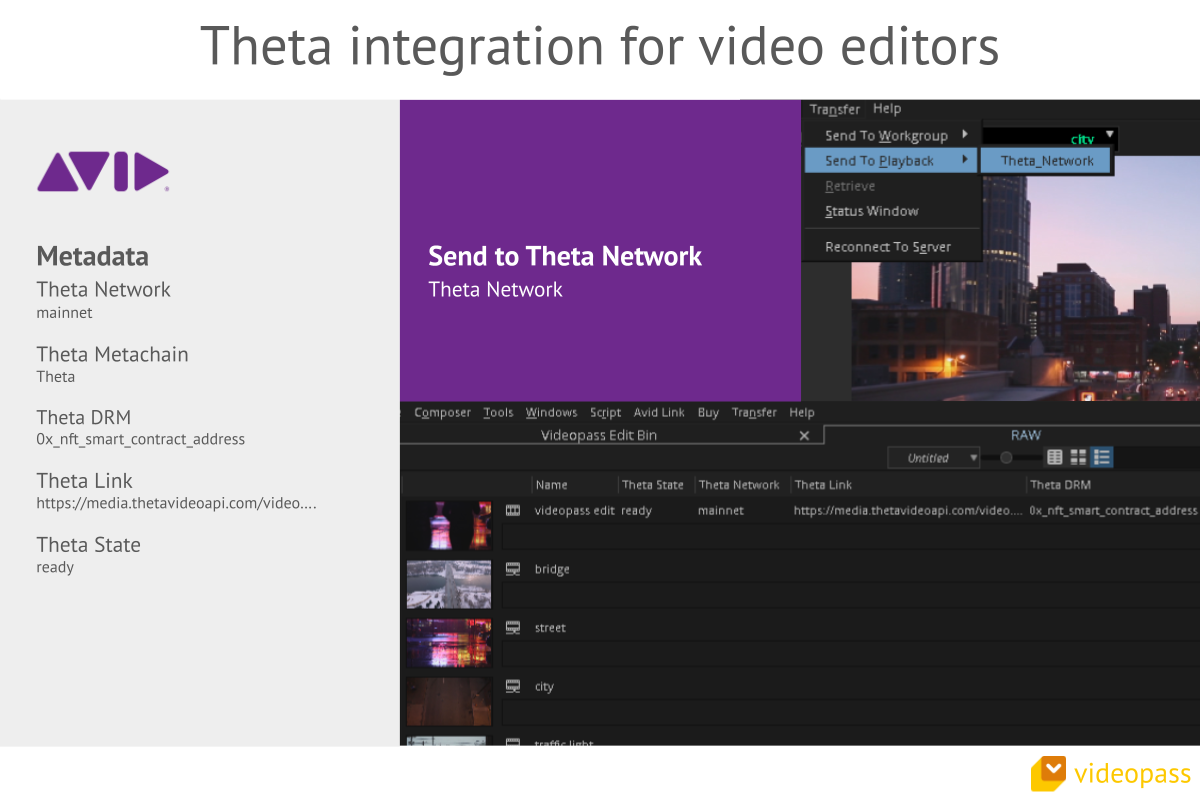The image size is (1200, 800).
Task: Click 'ready' under Theta State in Metadata
Action: click(55, 567)
